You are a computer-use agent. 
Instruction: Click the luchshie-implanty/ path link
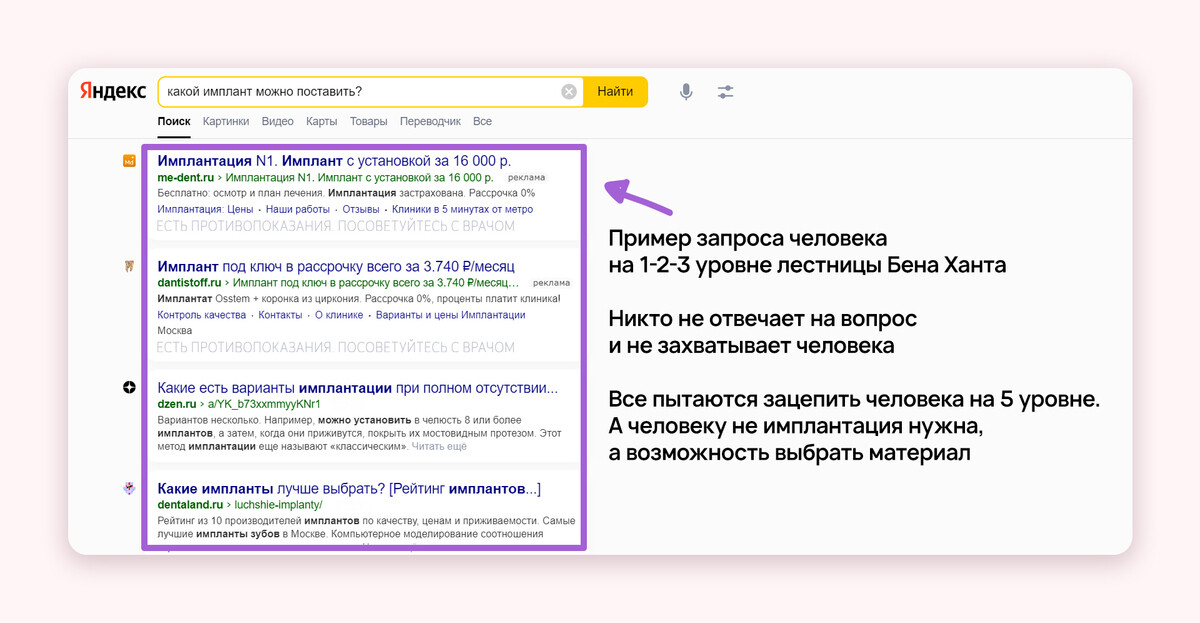point(279,505)
